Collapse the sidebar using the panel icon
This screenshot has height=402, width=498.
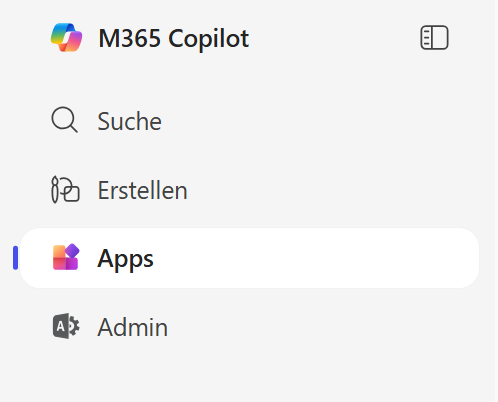click(x=434, y=38)
